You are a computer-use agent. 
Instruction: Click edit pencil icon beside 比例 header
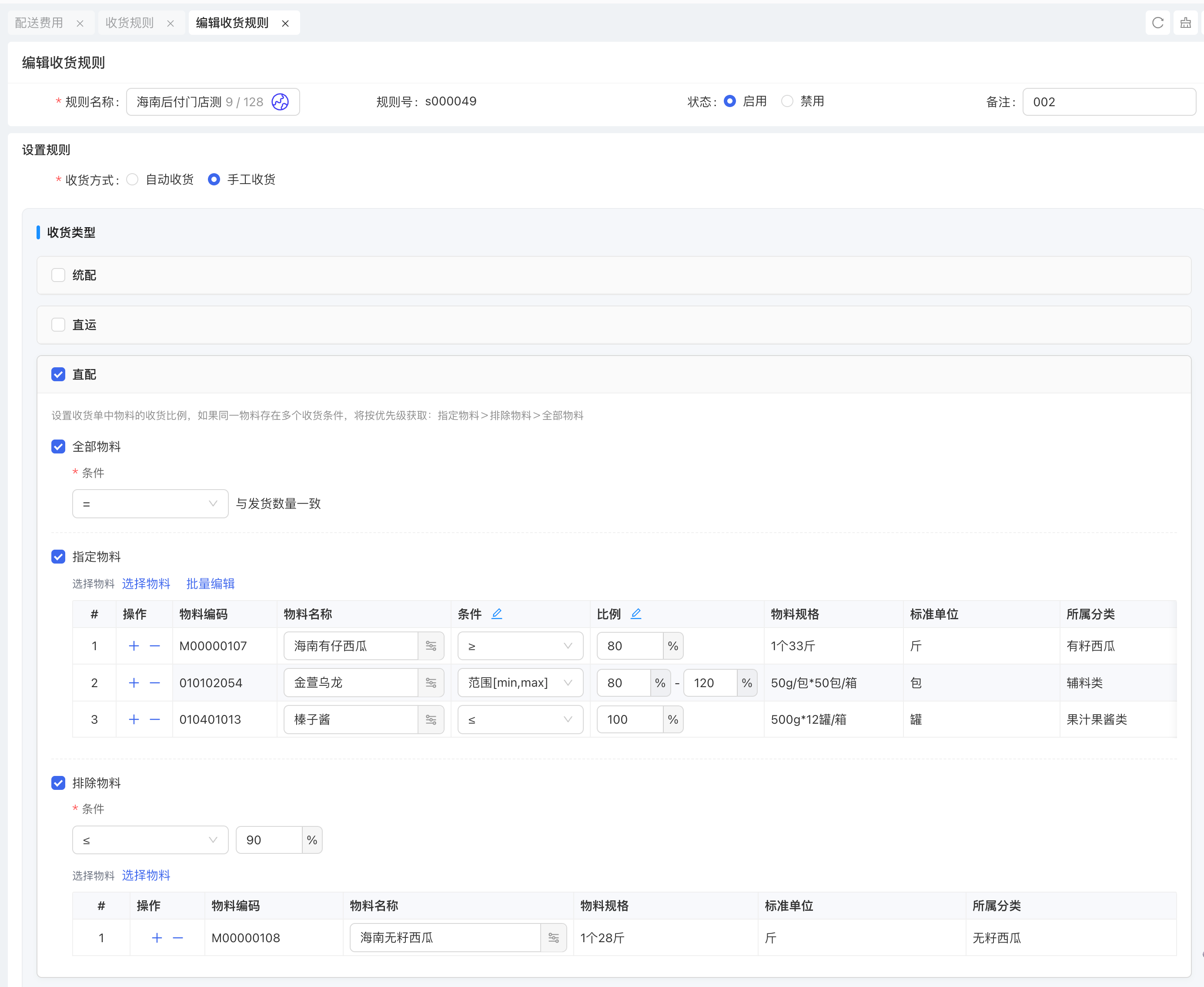point(636,614)
